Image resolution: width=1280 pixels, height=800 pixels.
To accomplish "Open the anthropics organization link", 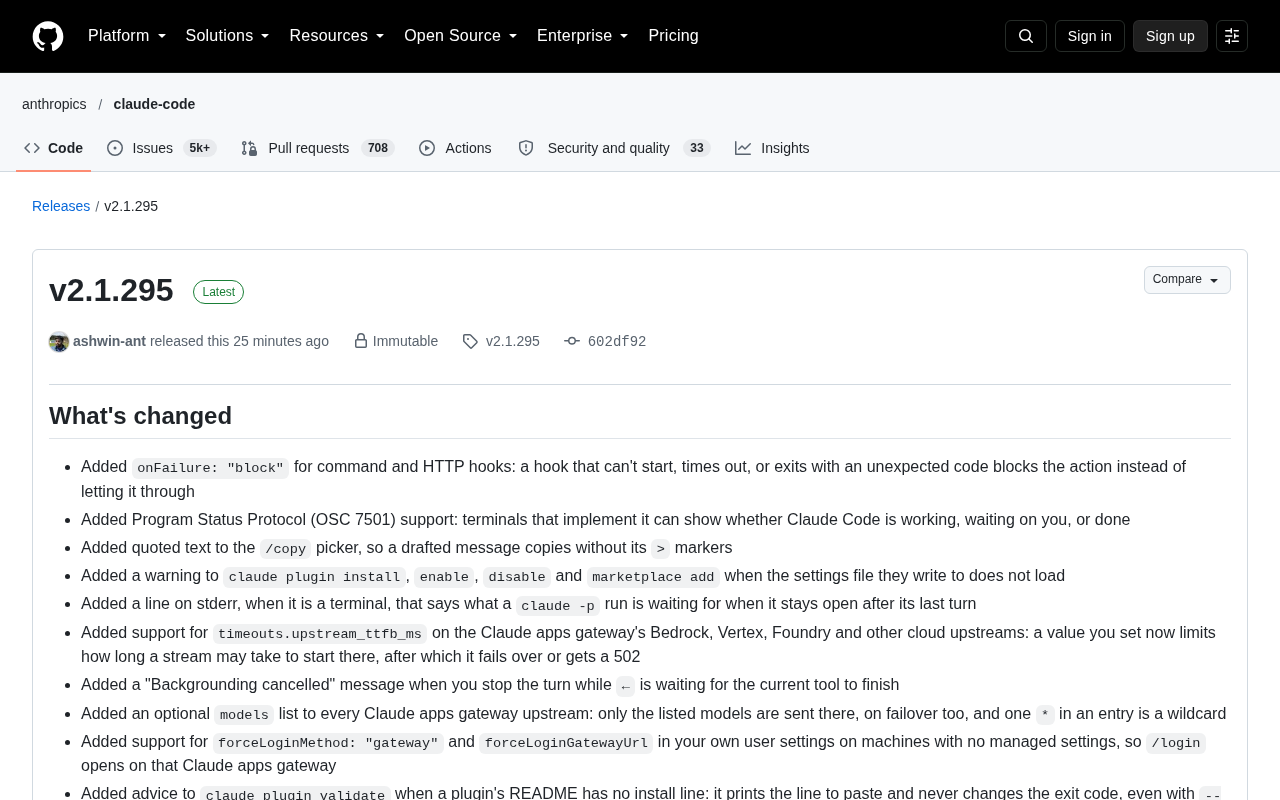I will point(54,104).
